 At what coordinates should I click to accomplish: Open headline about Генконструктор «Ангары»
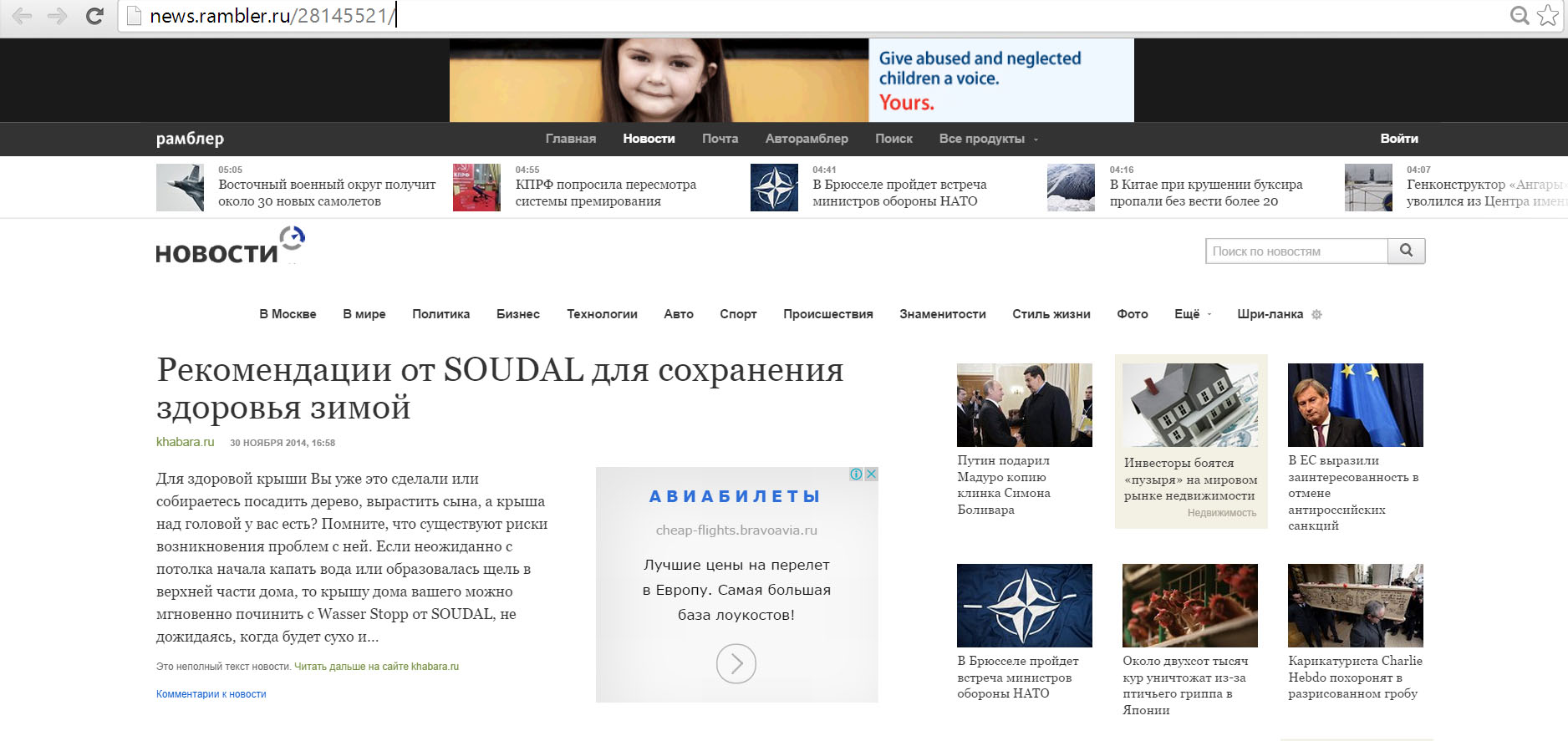click(1487, 193)
